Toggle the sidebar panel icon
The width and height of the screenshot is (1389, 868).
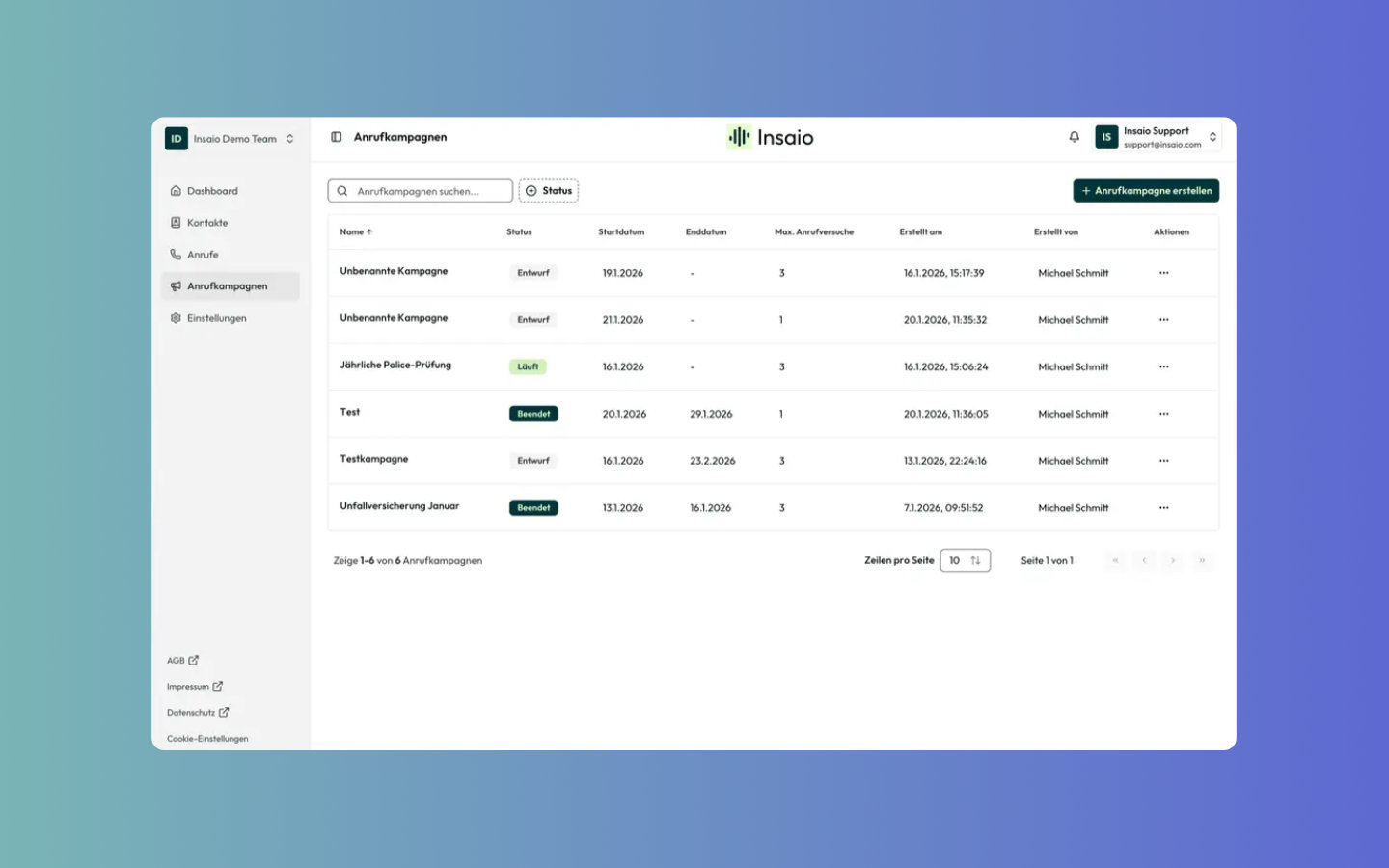coord(337,137)
